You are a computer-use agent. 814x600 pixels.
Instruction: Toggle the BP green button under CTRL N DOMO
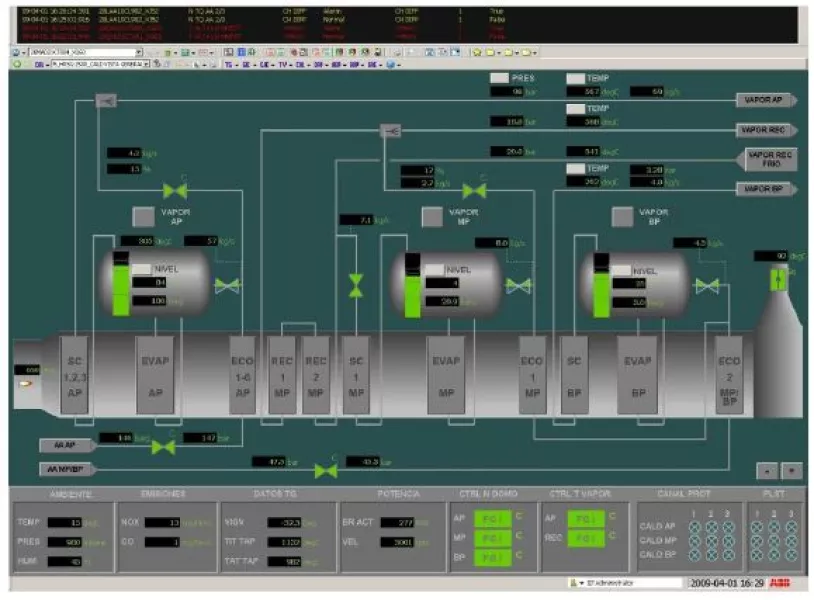491,555
